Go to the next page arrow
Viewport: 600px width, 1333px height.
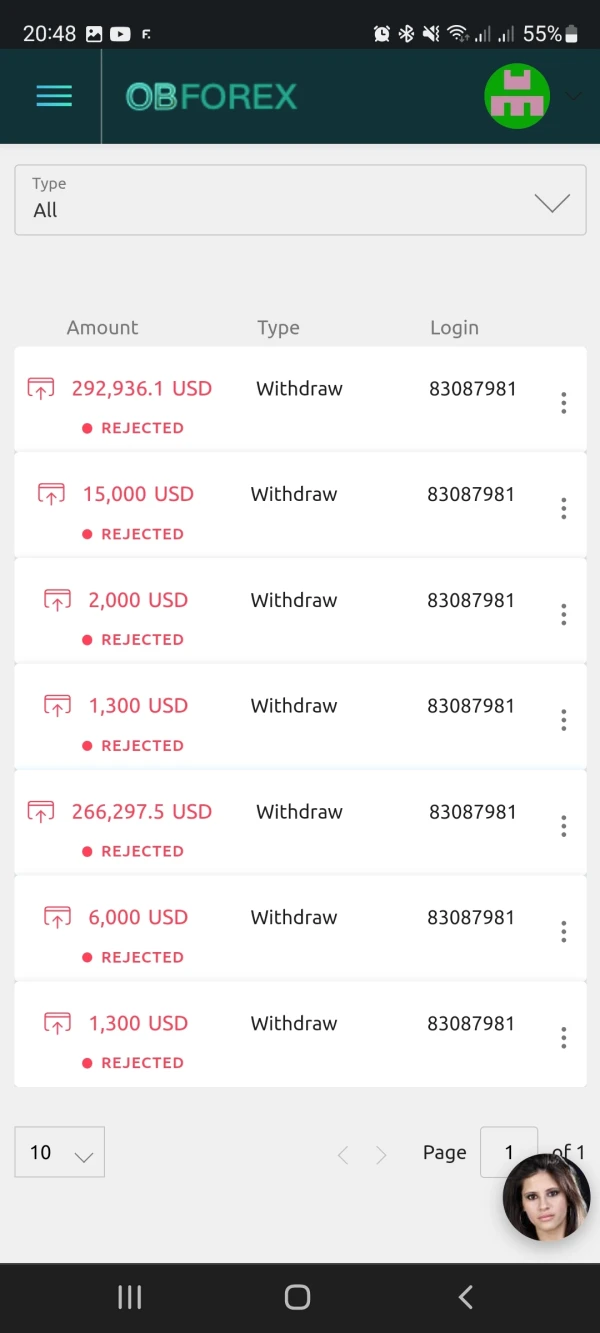(x=381, y=1155)
